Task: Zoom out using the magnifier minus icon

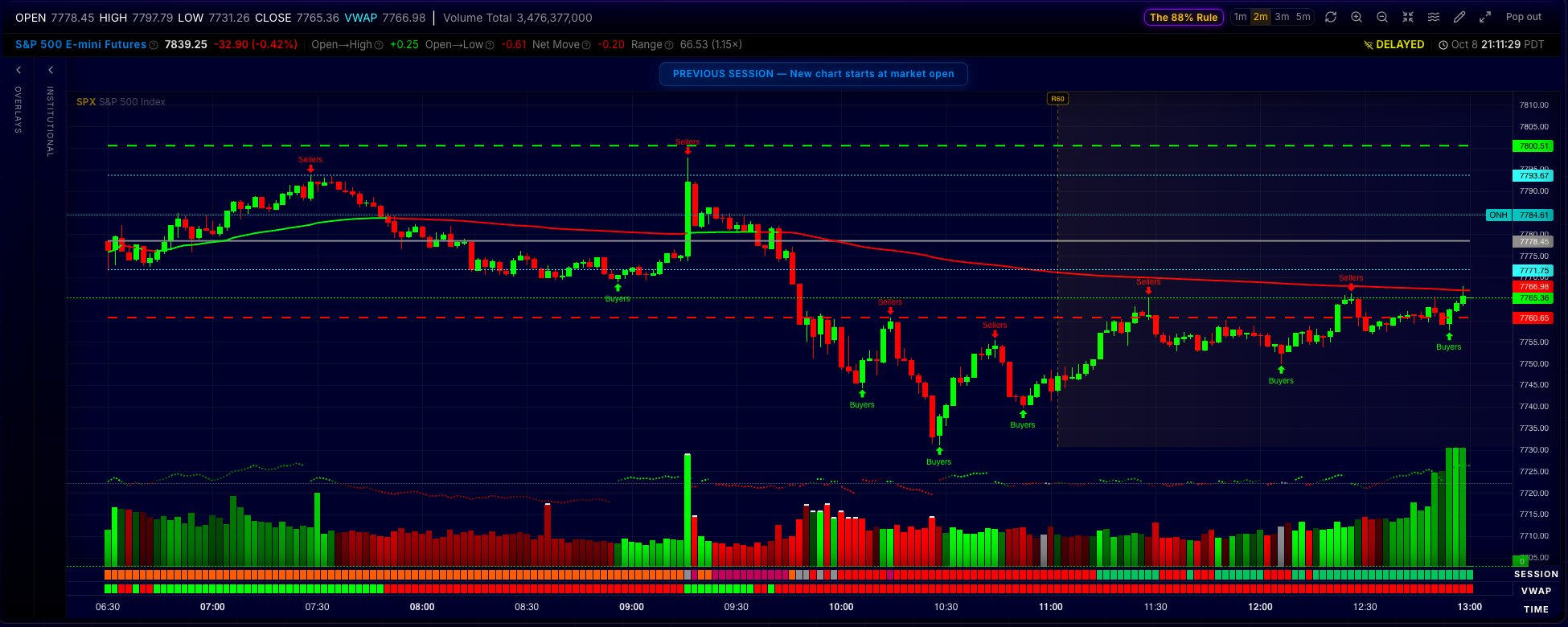Action: click(1382, 17)
